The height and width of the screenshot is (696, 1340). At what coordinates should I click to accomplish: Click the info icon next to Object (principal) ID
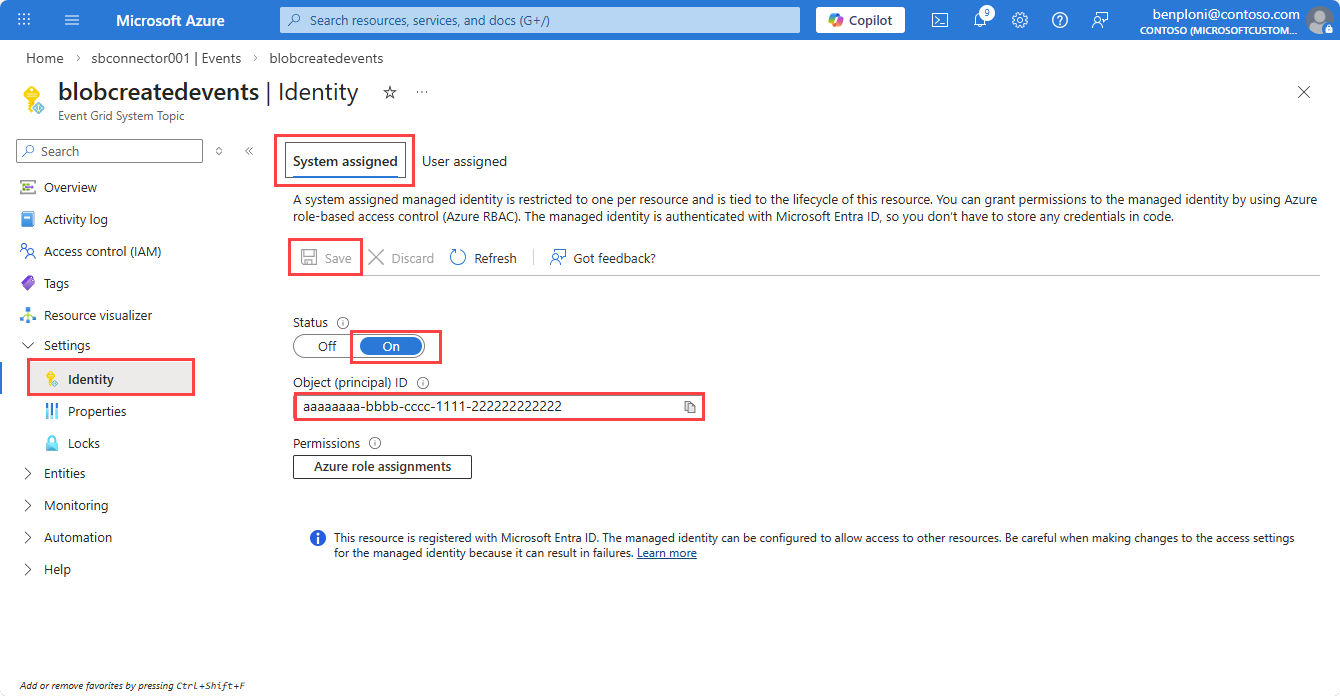point(423,383)
